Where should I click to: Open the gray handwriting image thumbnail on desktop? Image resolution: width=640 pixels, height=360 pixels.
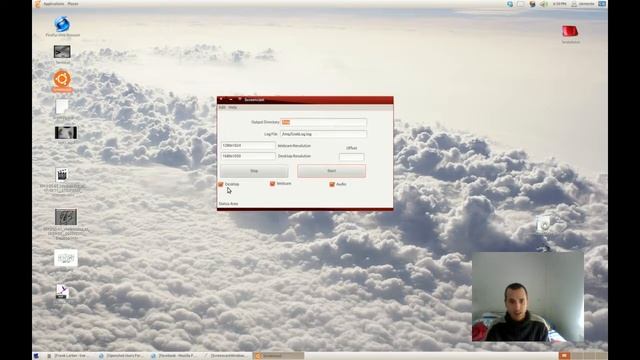pos(66,217)
